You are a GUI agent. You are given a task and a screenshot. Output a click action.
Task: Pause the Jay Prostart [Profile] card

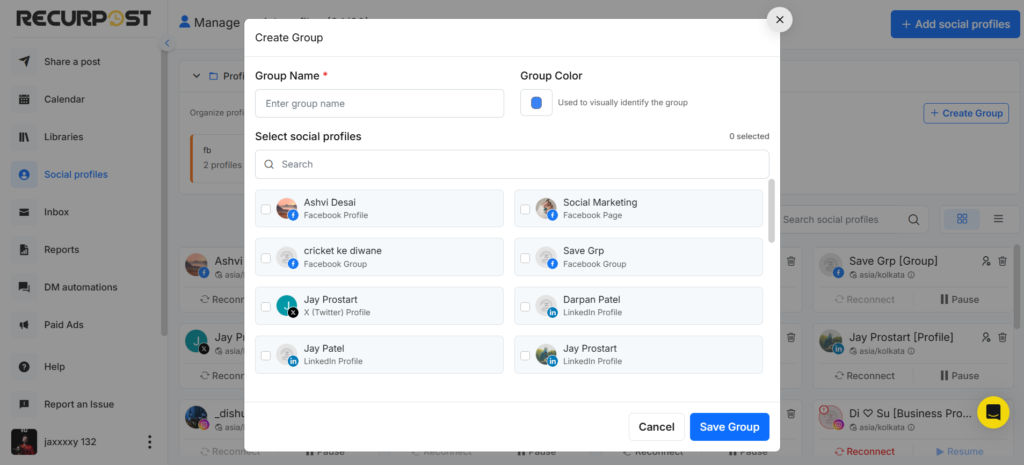coord(959,376)
